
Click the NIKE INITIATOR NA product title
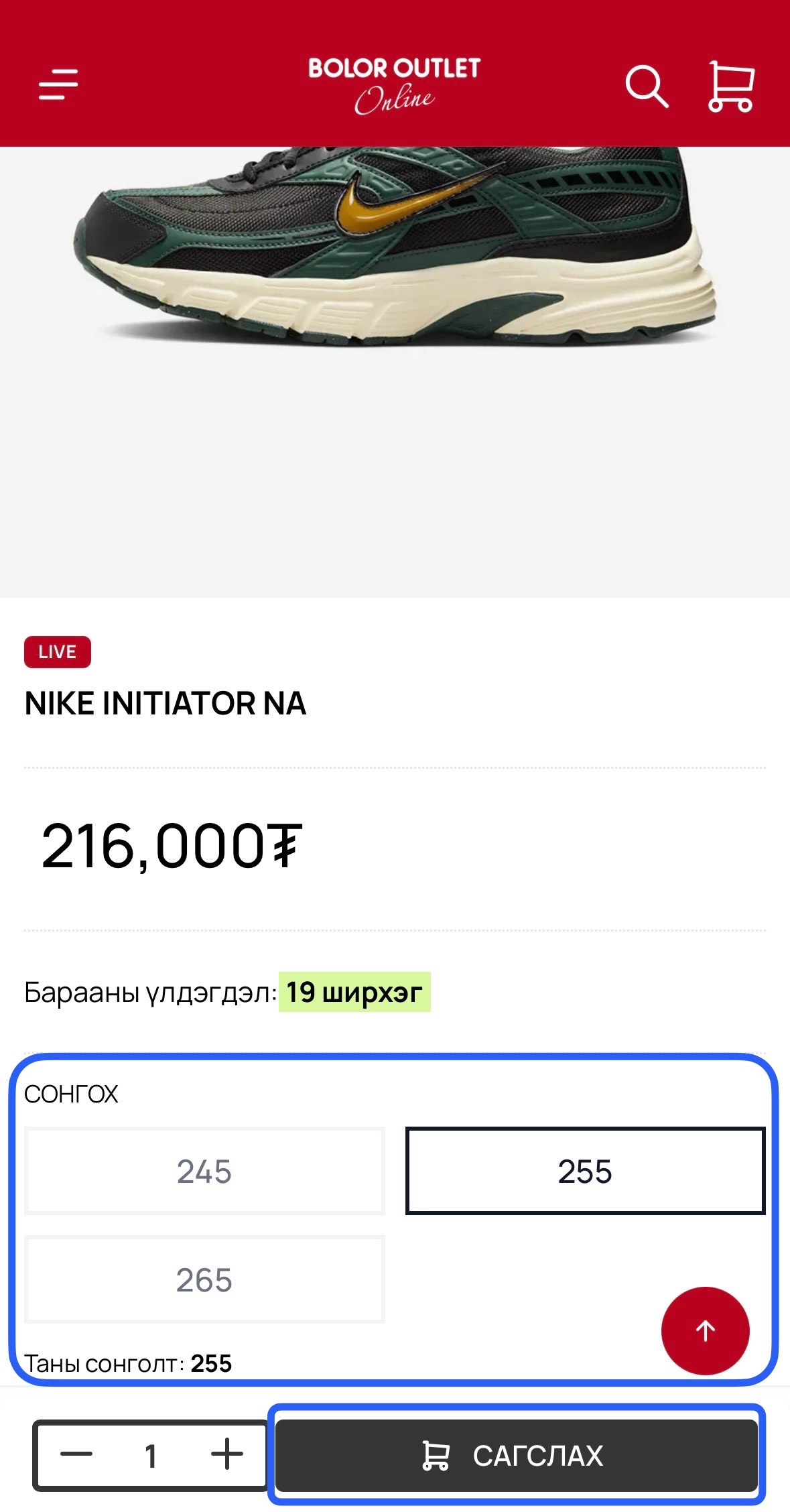[166, 704]
